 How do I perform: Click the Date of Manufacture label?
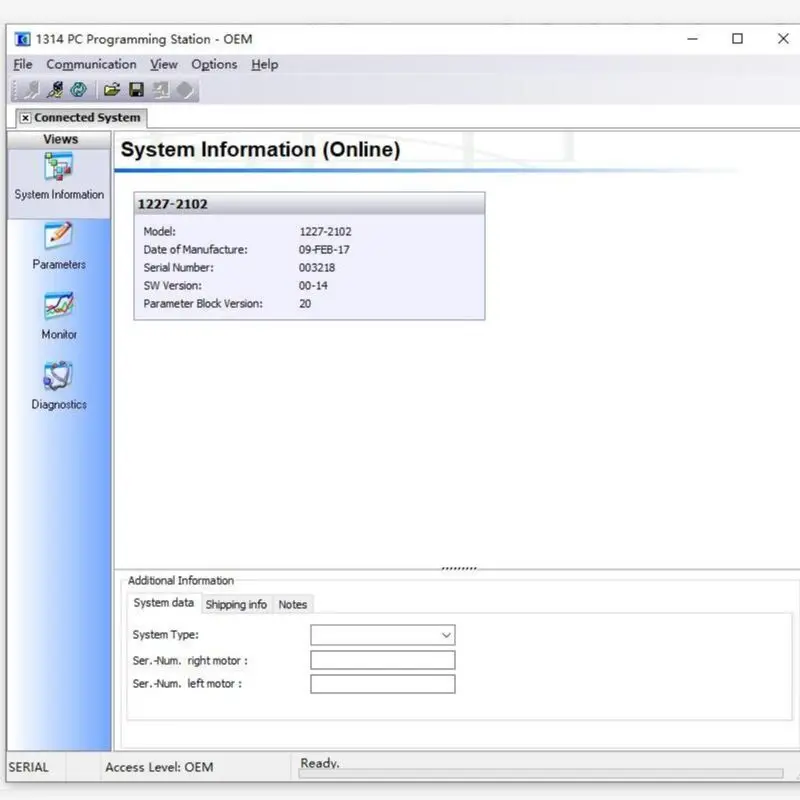tap(195, 250)
